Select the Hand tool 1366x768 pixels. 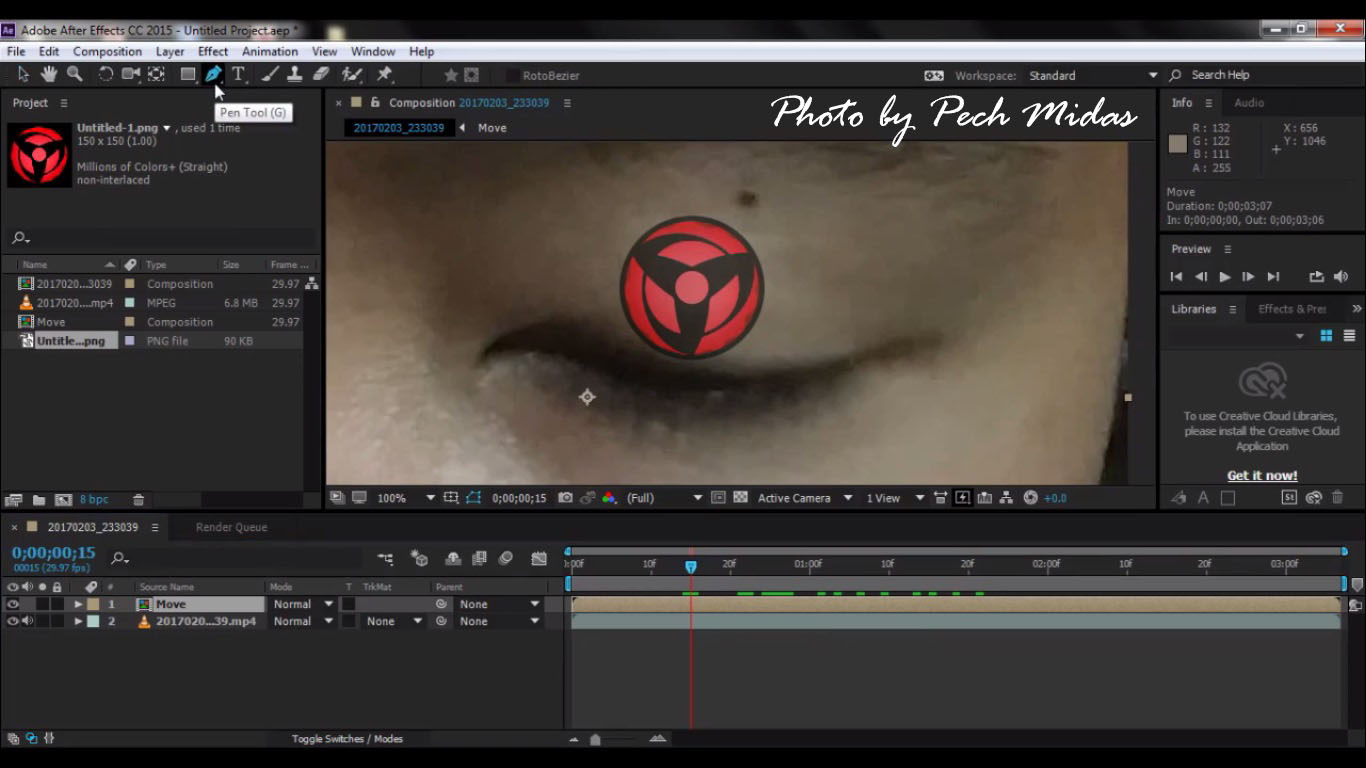click(48, 74)
